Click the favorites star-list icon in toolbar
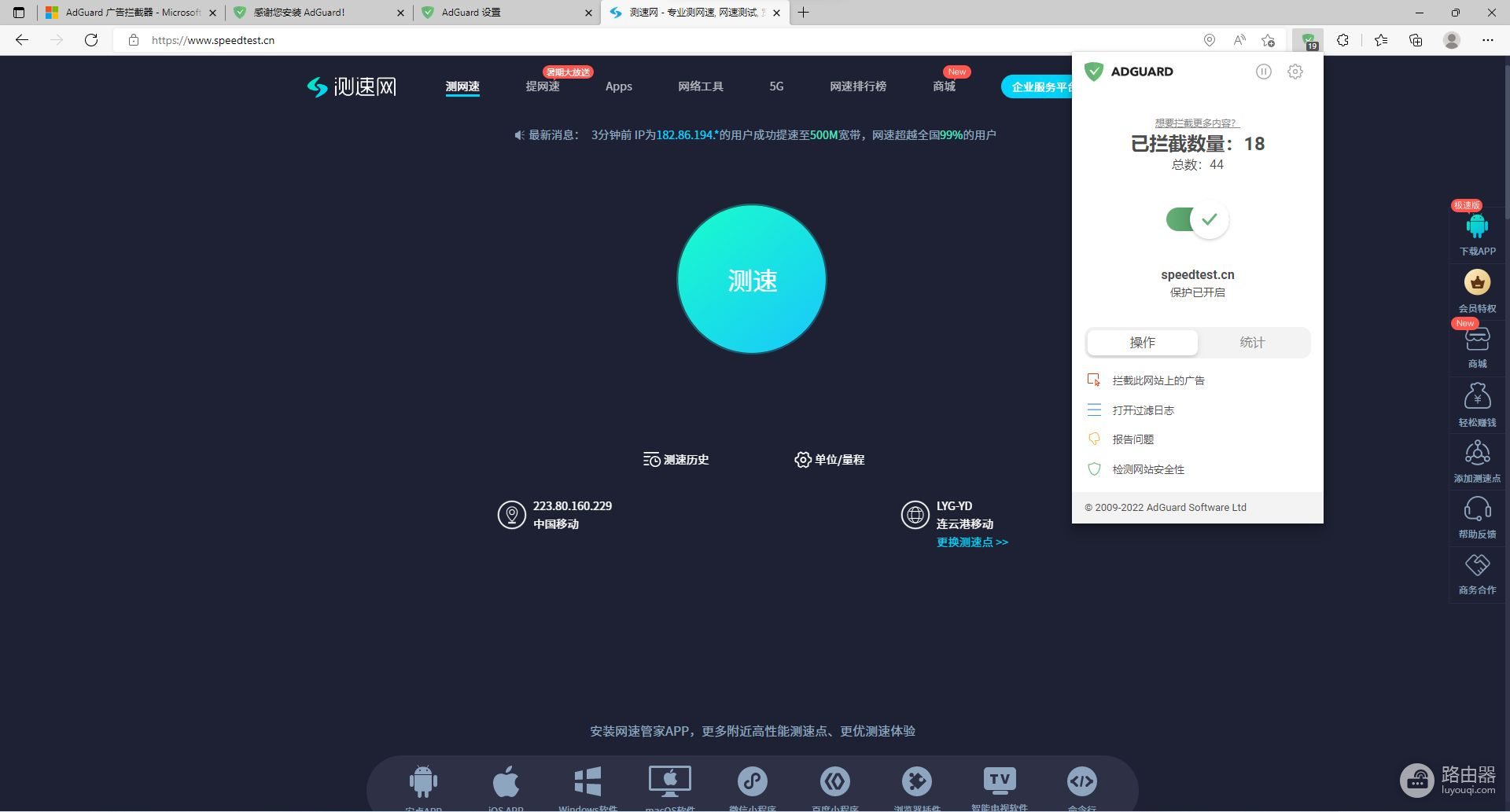 [1381, 40]
